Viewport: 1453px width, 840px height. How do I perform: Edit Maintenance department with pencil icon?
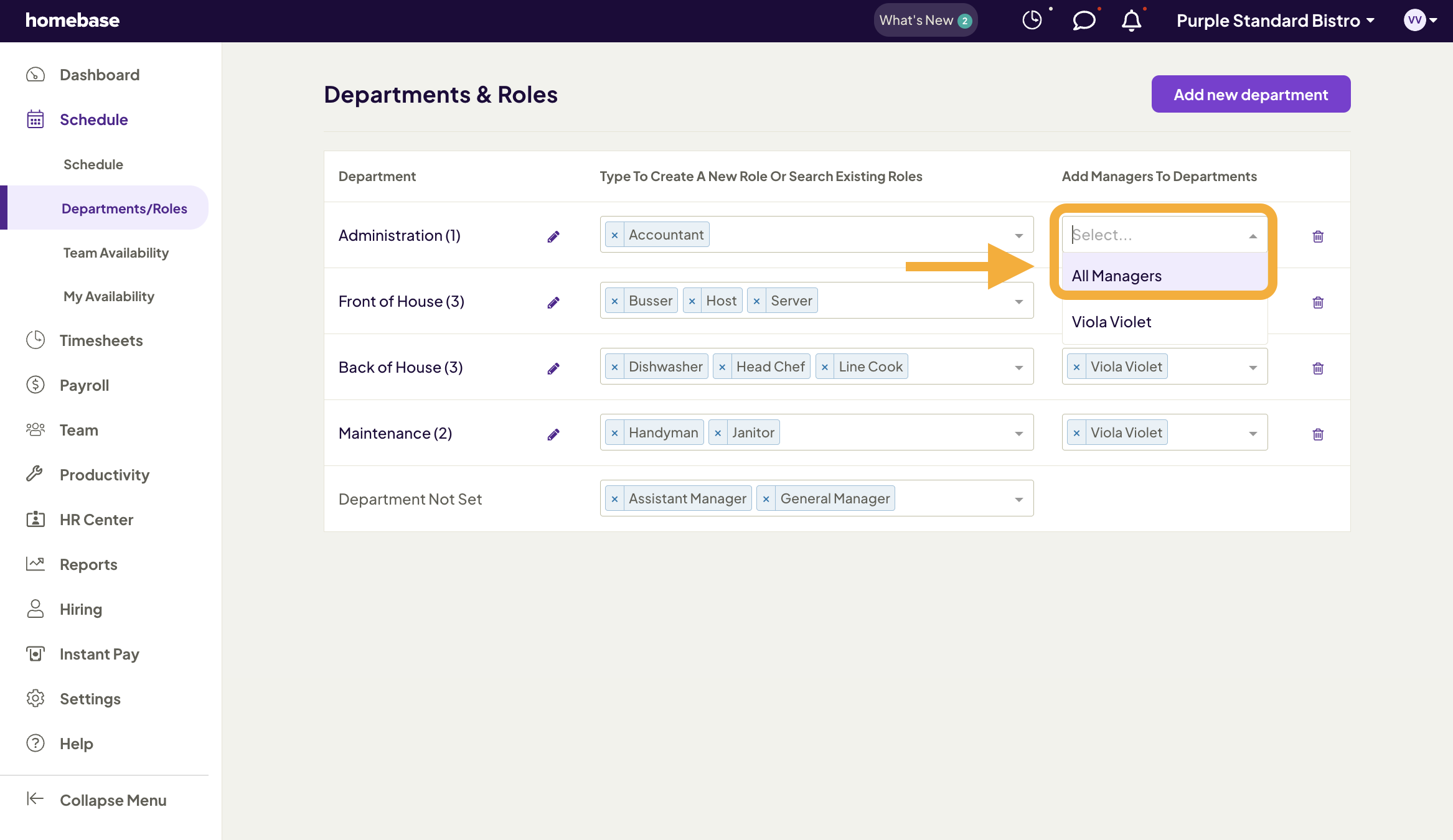tap(553, 434)
